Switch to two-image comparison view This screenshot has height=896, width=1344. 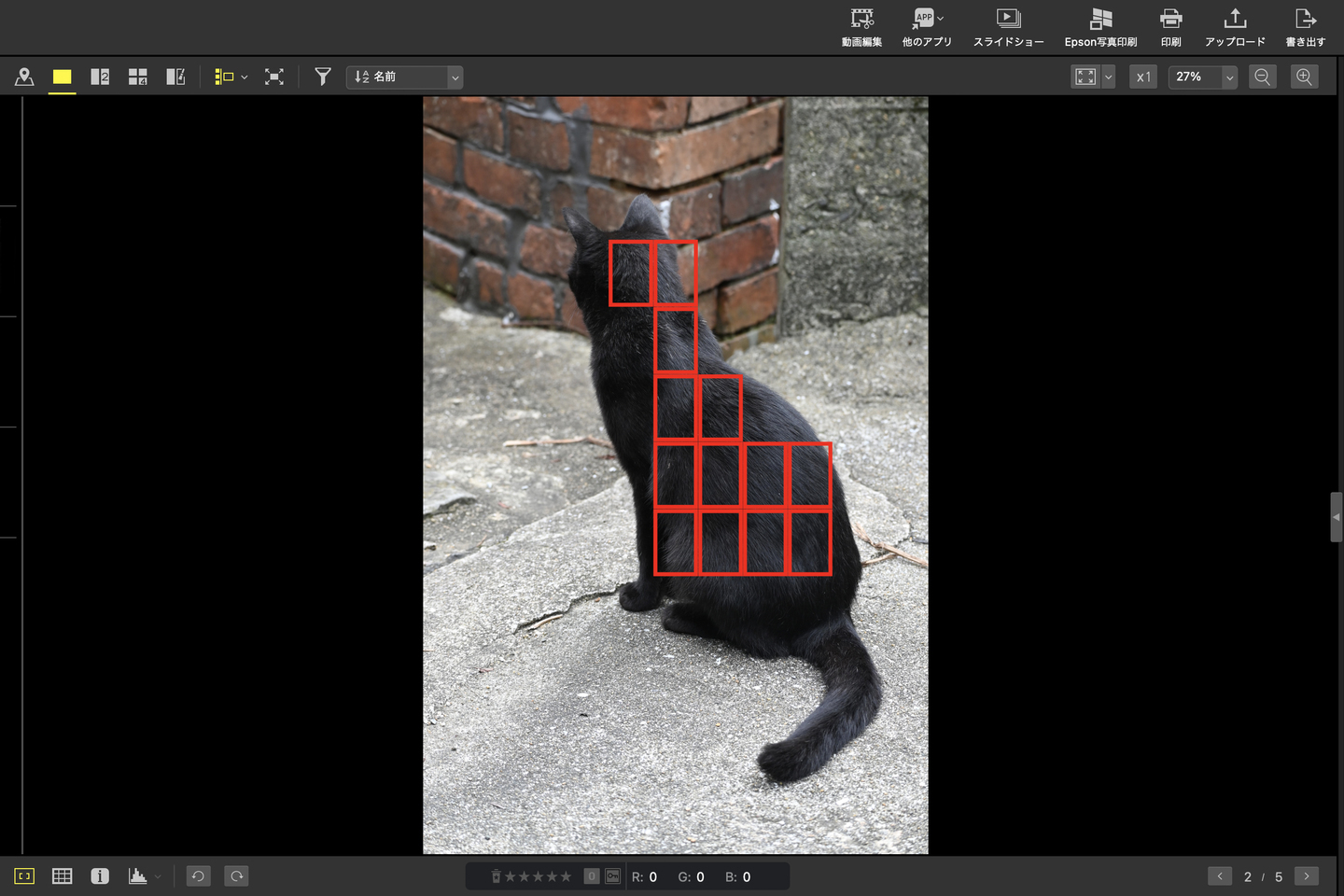point(100,77)
